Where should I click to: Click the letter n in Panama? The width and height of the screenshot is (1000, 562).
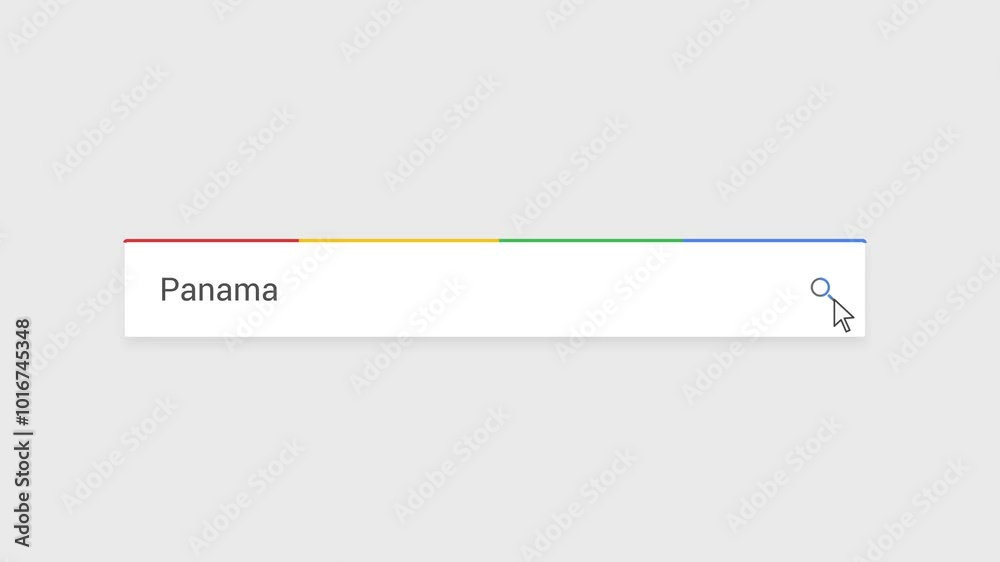pyautogui.click(x=205, y=293)
